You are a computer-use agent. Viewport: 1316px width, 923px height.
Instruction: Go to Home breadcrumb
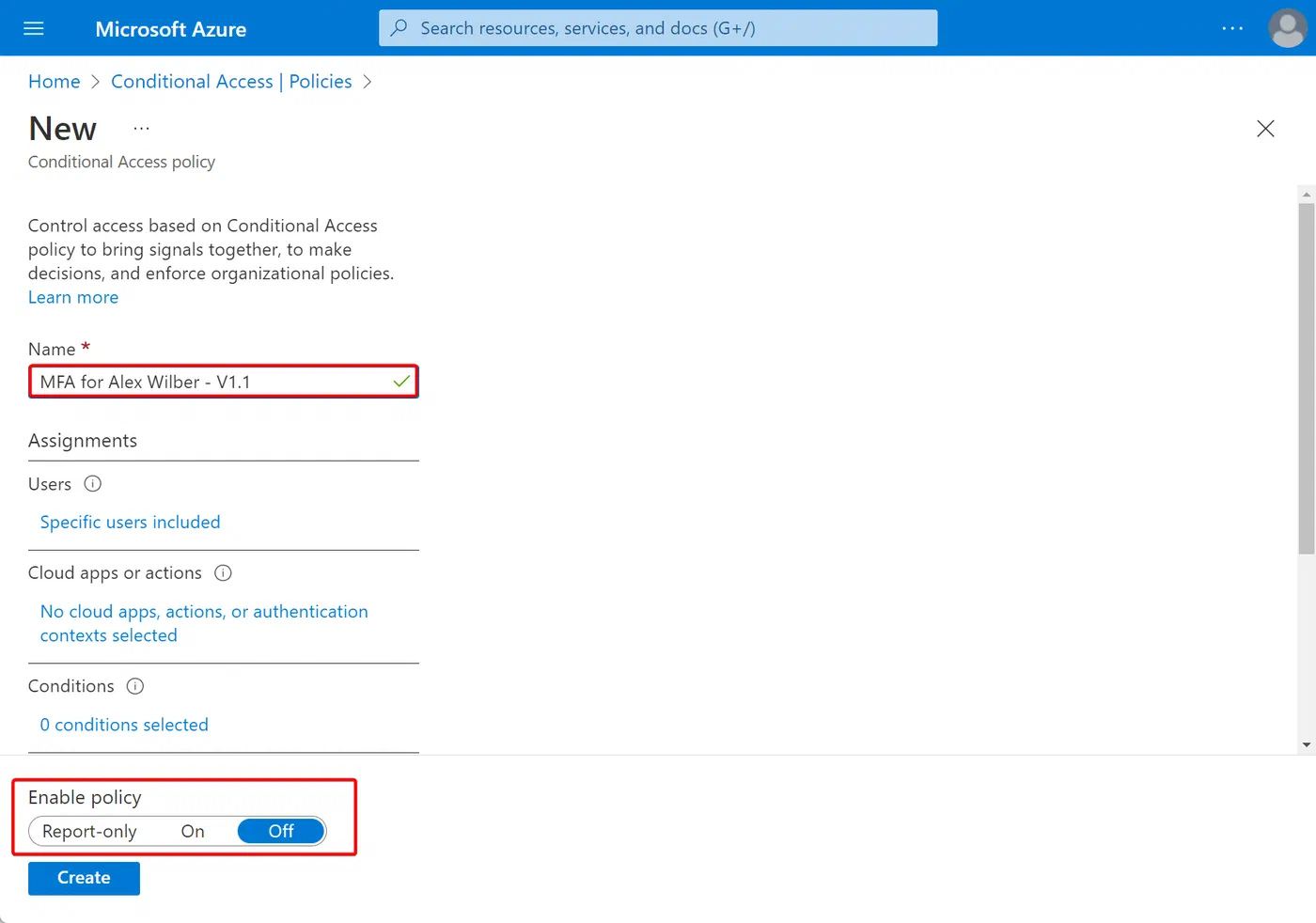[55, 82]
